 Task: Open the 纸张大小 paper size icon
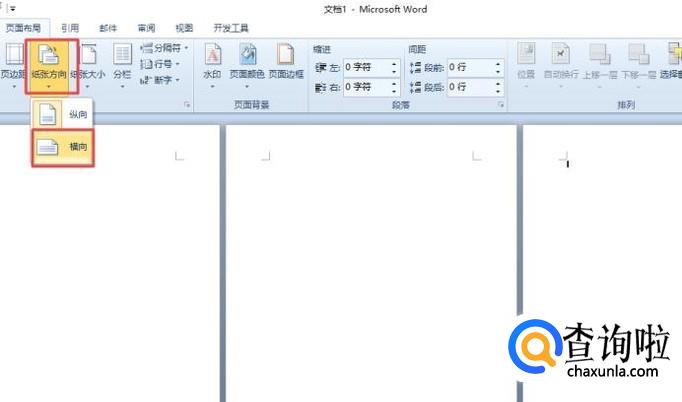[x=89, y=54]
